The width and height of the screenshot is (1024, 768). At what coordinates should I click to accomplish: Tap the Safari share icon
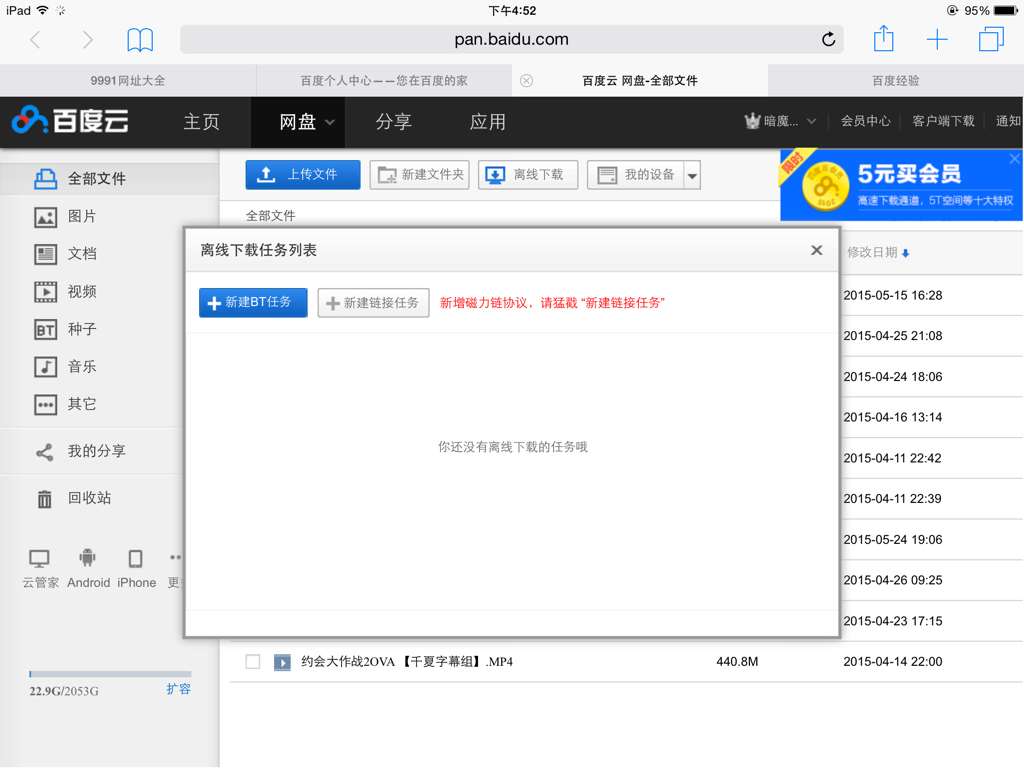pos(883,40)
